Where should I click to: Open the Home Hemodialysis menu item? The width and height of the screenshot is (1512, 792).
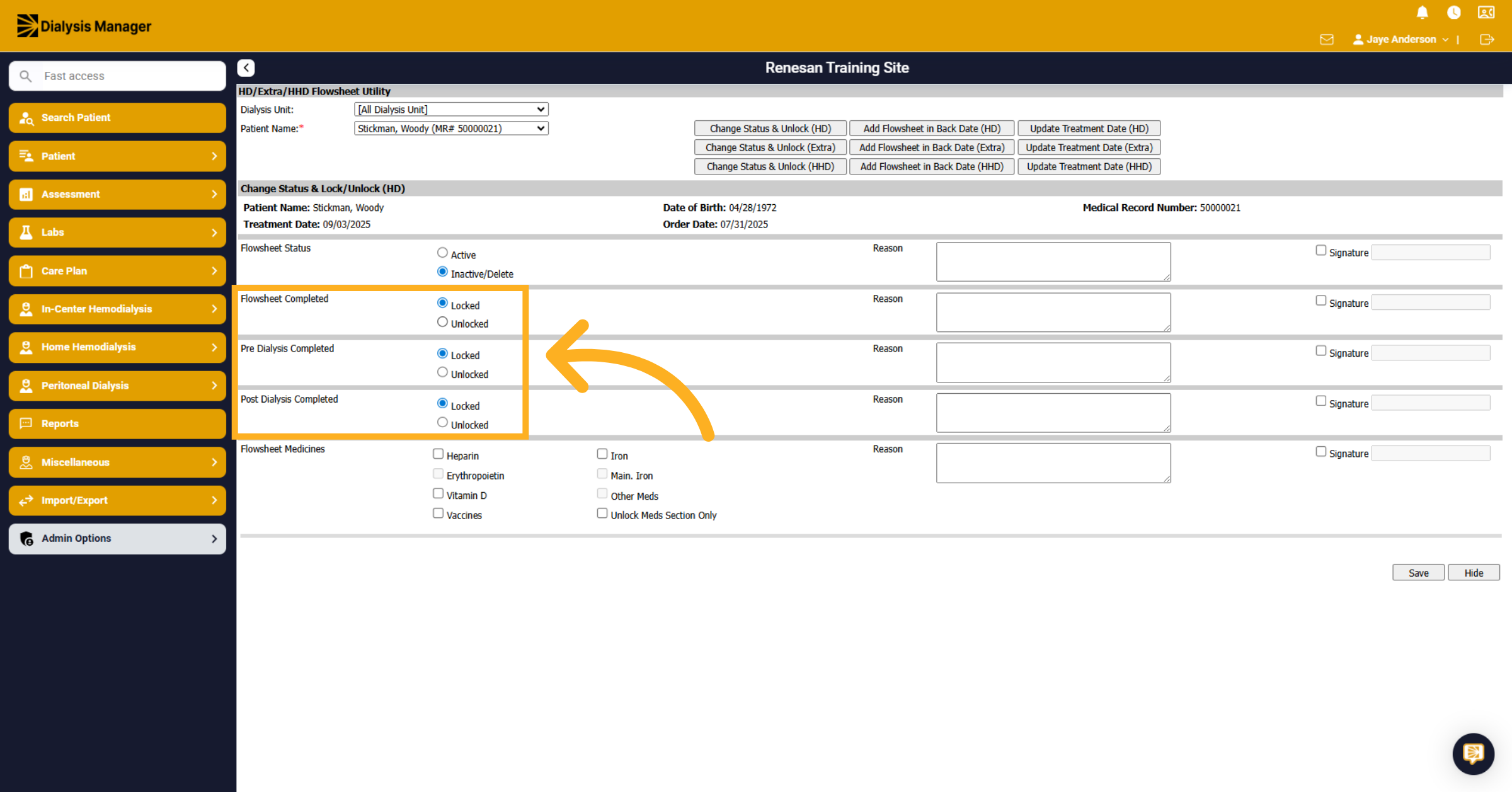[x=117, y=347]
